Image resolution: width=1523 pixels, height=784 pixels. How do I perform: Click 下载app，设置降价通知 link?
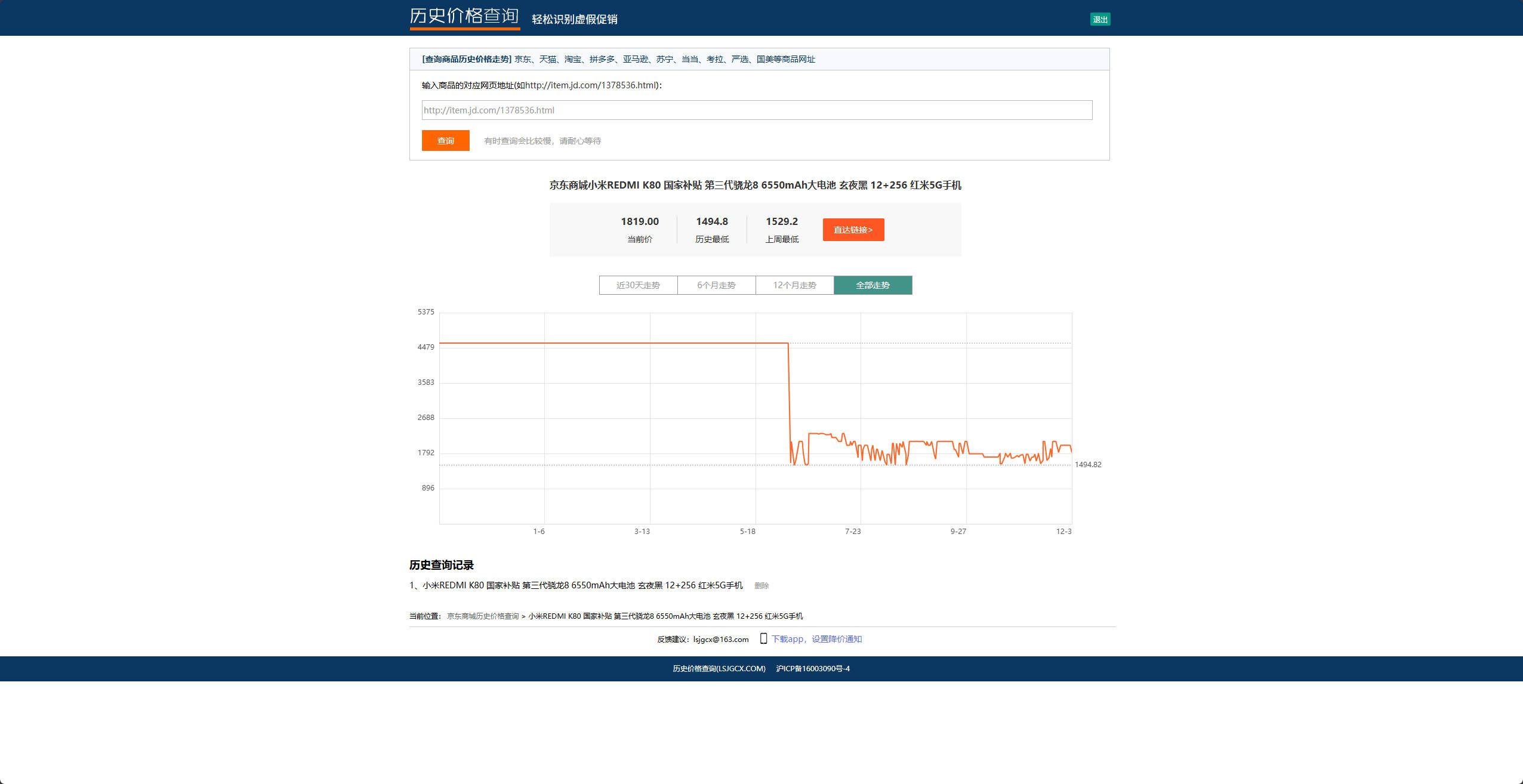pyautogui.click(x=816, y=639)
